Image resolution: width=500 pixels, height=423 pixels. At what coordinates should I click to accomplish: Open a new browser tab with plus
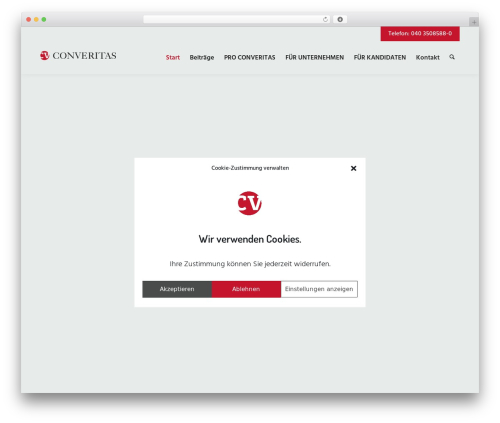click(474, 22)
